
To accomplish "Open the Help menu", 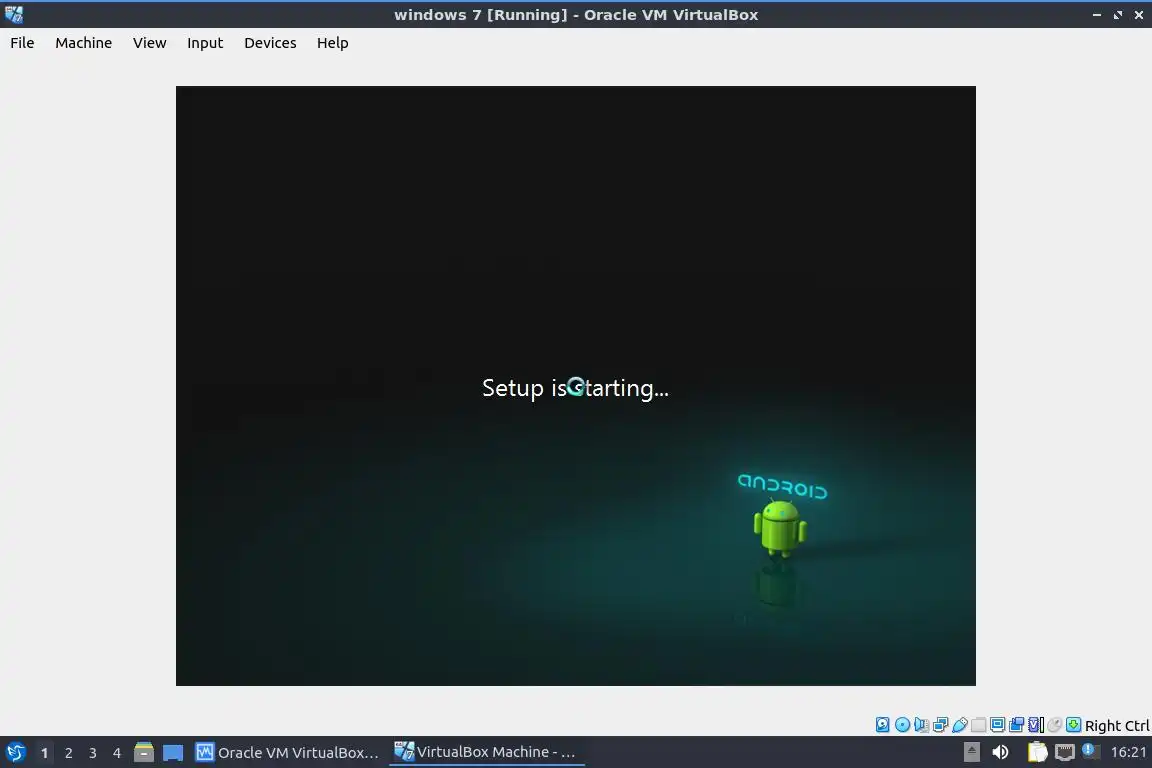I will [333, 43].
